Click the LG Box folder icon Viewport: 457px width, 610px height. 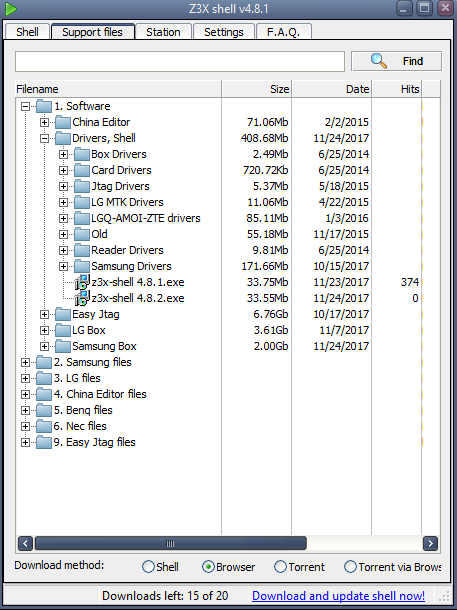tap(62, 330)
